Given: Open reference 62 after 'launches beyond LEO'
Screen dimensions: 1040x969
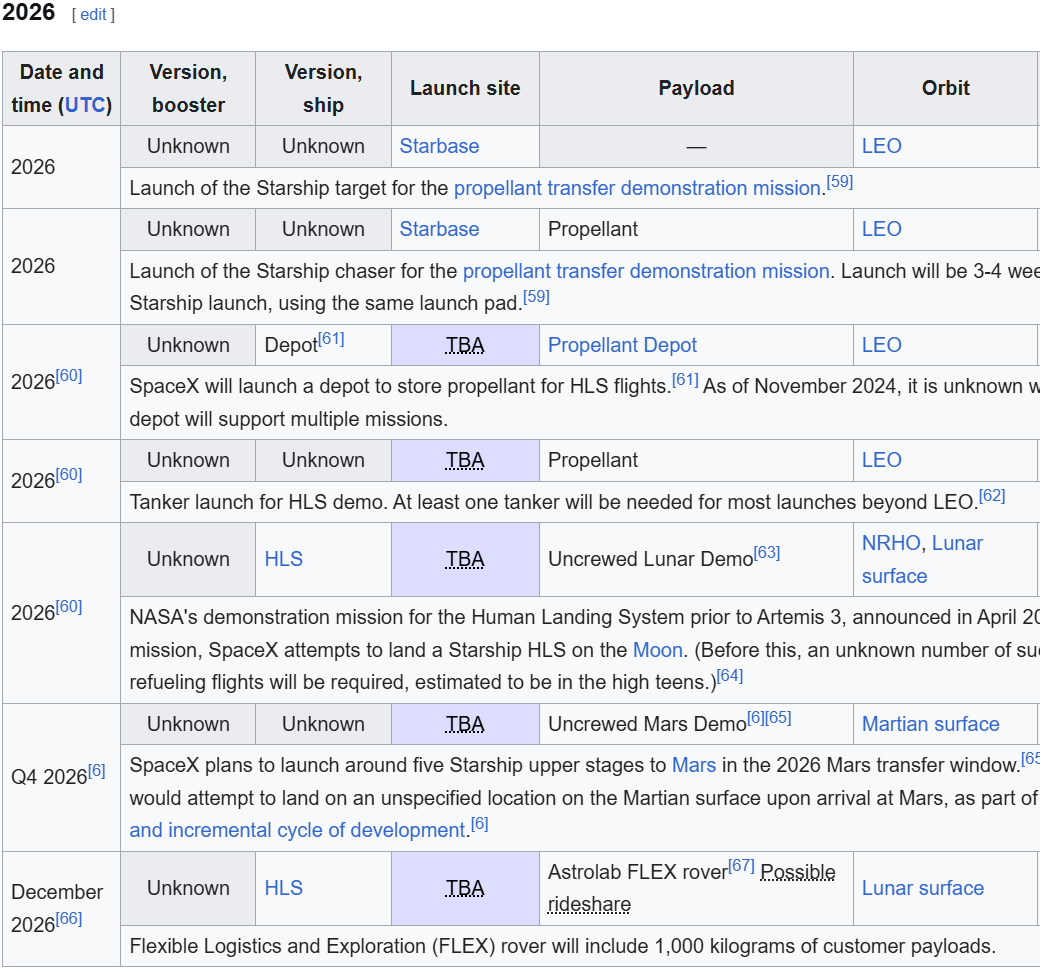Looking at the screenshot, I should click(x=992, y=496).
